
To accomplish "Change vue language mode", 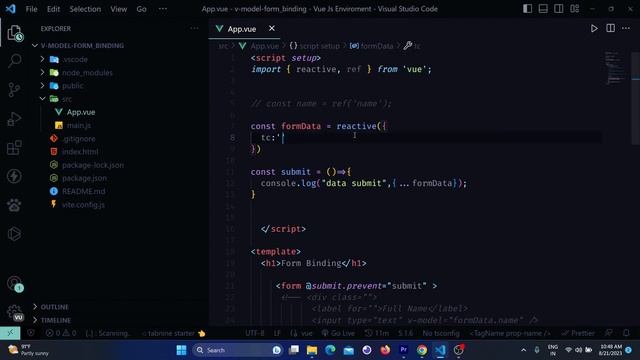I will click(x=302, y=333).
